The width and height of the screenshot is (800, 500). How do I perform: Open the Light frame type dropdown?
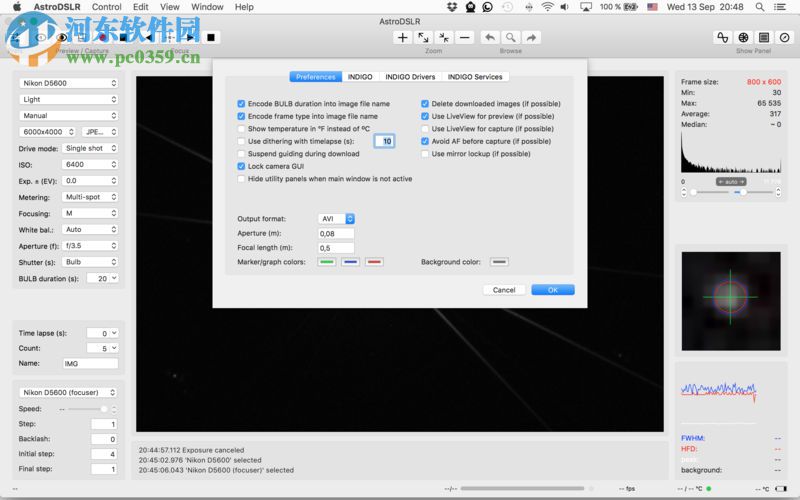(x=69, y=99)
